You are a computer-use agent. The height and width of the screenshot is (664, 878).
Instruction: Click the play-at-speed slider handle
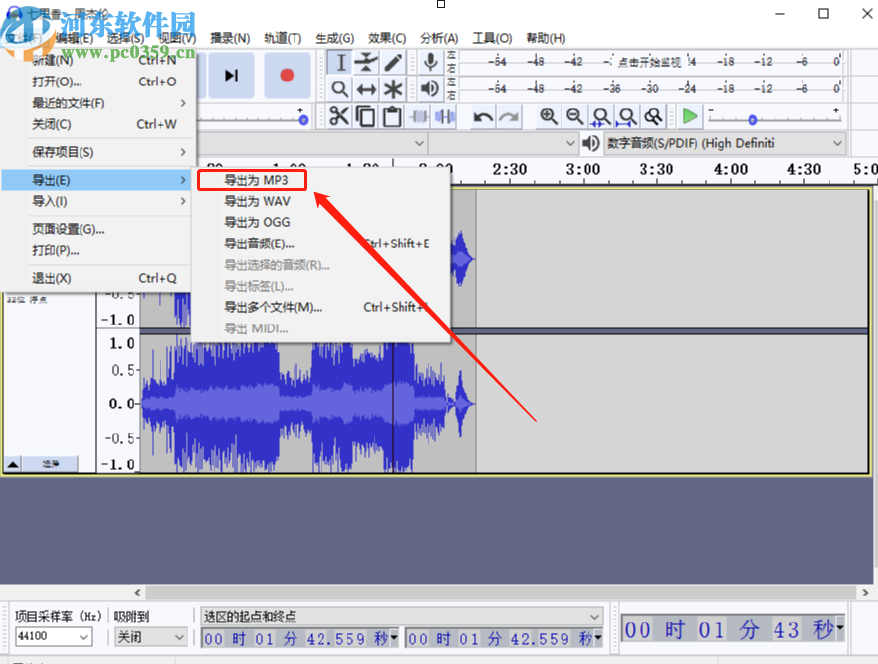pyautogui.click(x=752, y=120)
